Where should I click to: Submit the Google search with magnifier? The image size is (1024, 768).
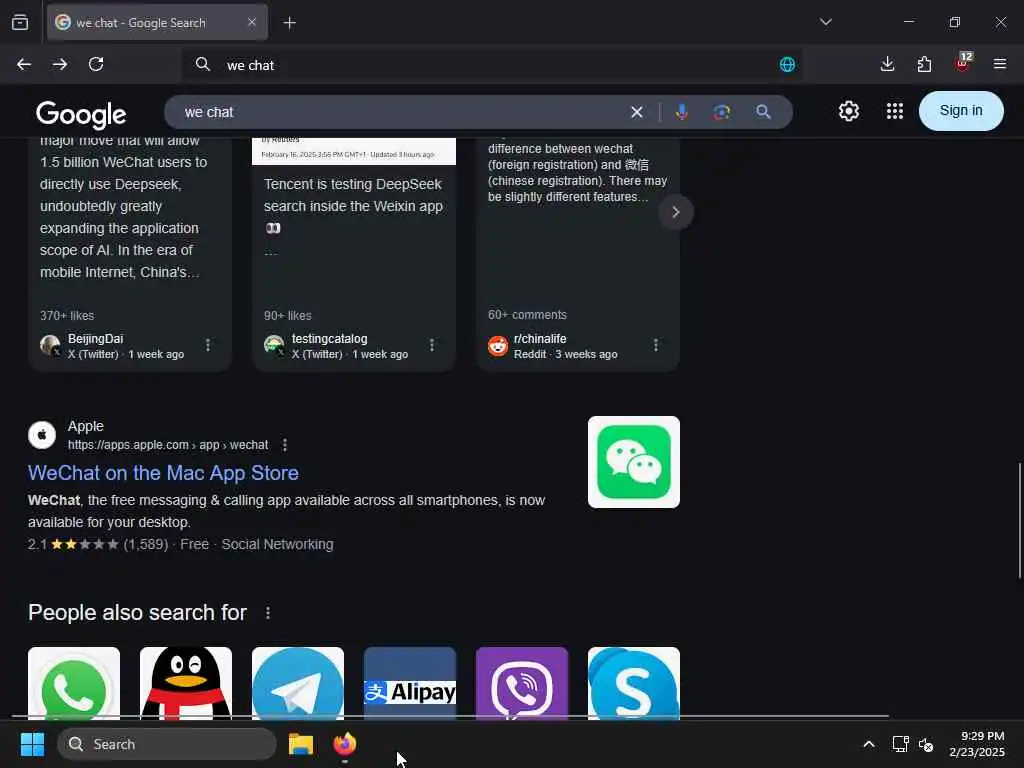pos(763,112)
